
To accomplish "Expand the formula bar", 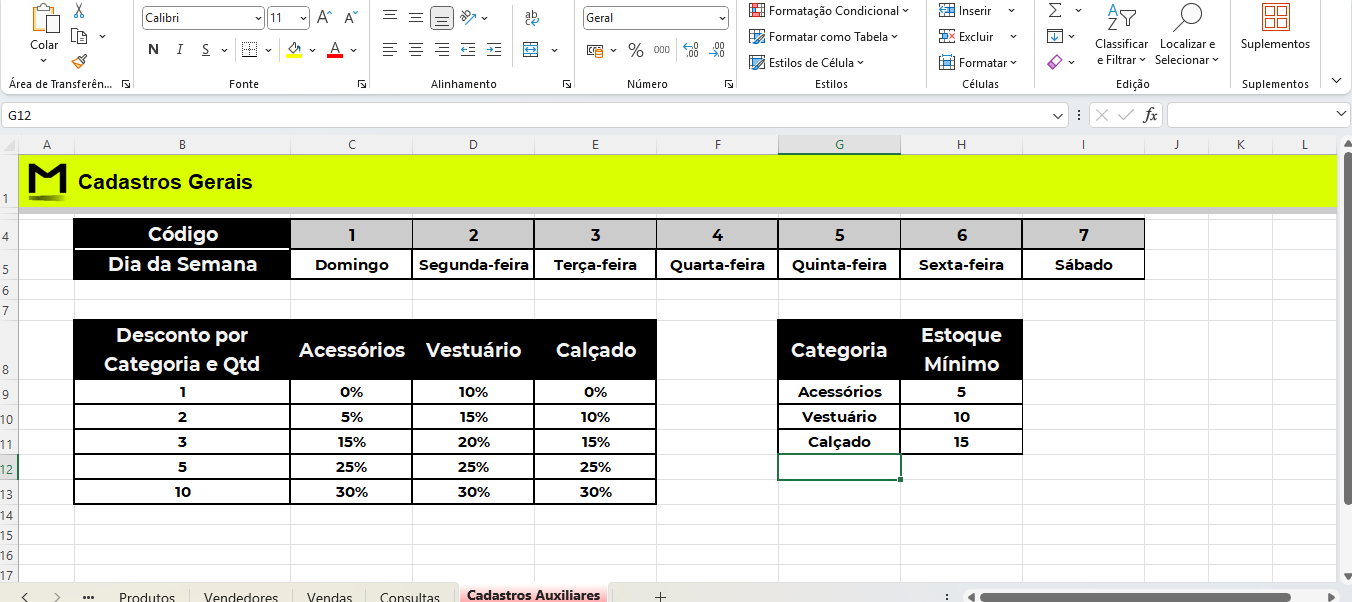I will pos(1342,115).
